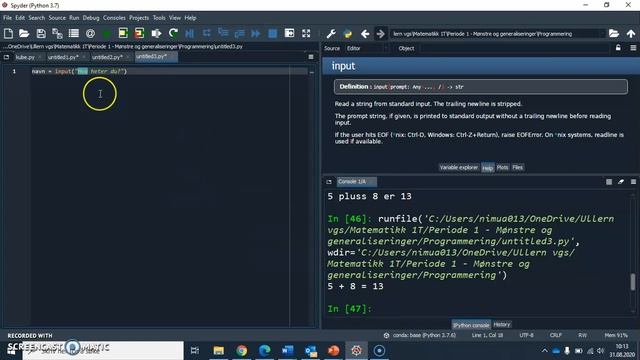The height and width of the screenshot is (360, 640).
Task: Open the editor pane options hamburger menu
Action: pyautogui.click(x=311, y=57)
